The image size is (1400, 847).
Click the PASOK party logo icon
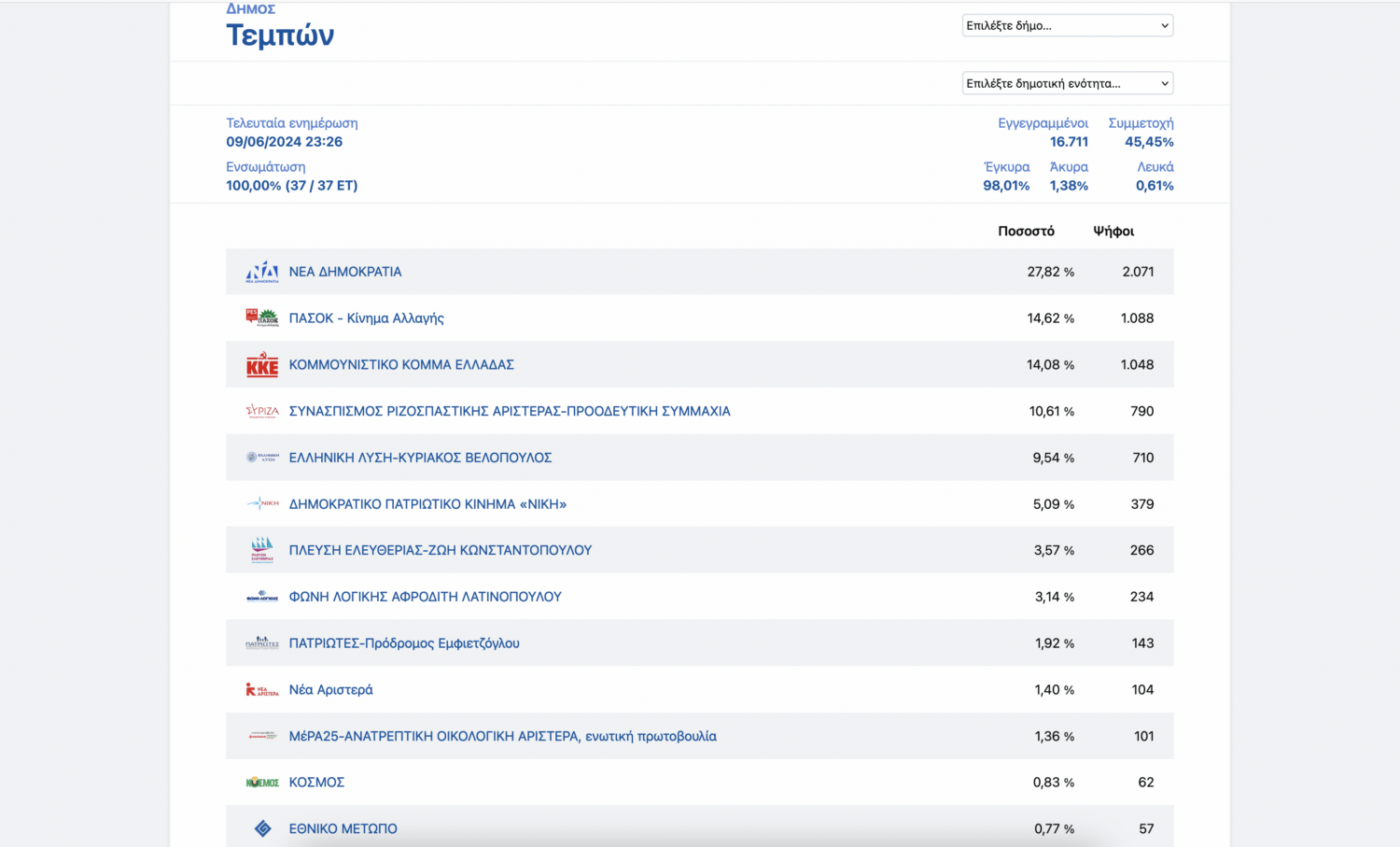pos(262,318)
